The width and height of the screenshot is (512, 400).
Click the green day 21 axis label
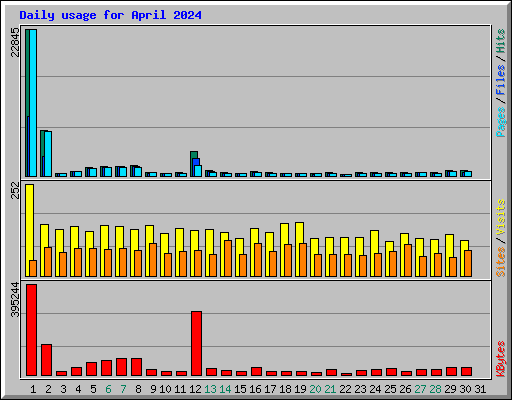coord(330,389)
